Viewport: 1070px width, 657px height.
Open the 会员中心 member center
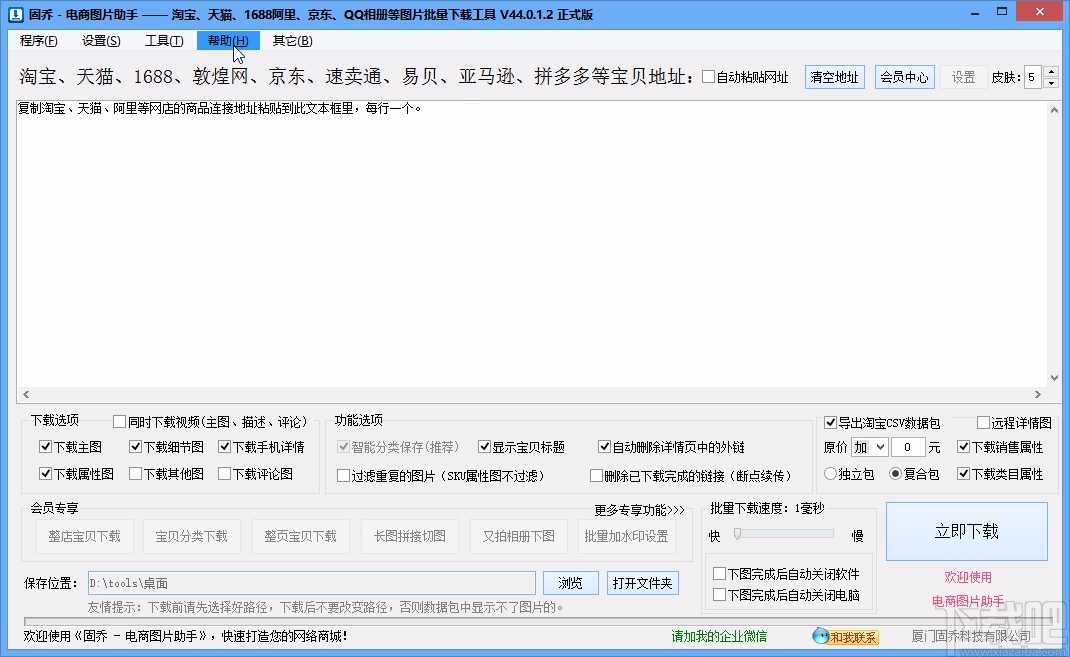pos(904,76)
